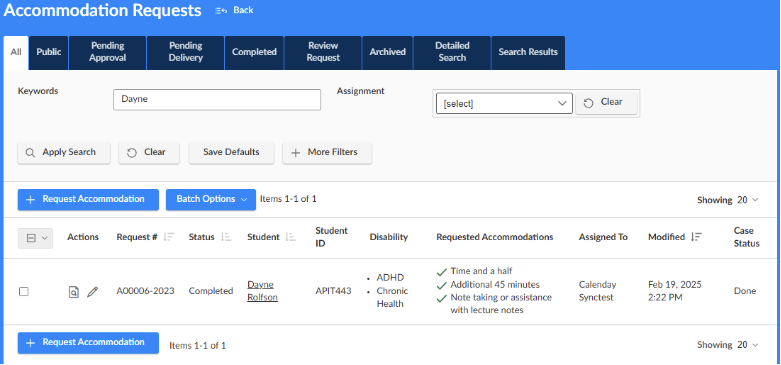Click the Disability column header
This screenshot has width=781, height=365.
click(x=389, y=237)
